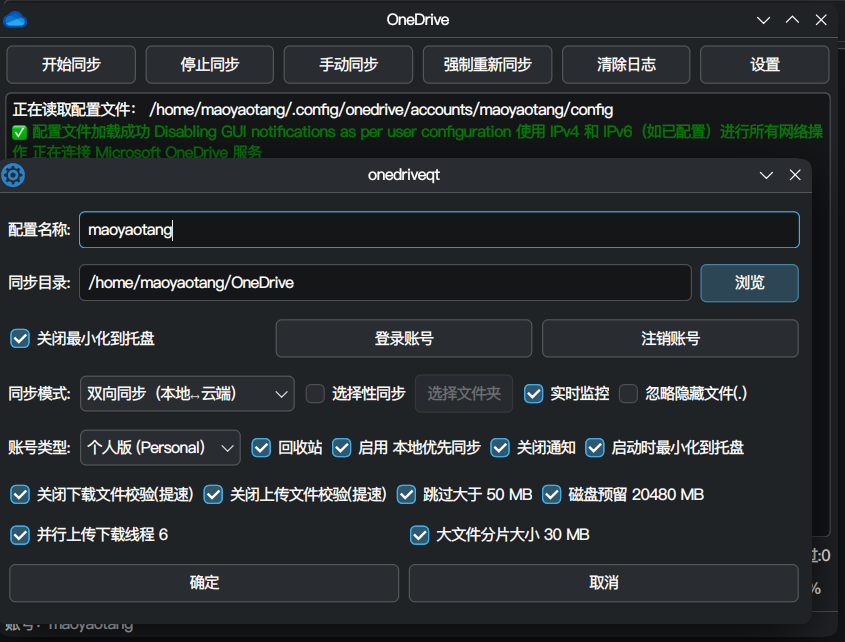Image resolution: width=845 pixels, height=642 pixels.
Task: Click 登录账号 to log in
Action: (x=404, y=339)
